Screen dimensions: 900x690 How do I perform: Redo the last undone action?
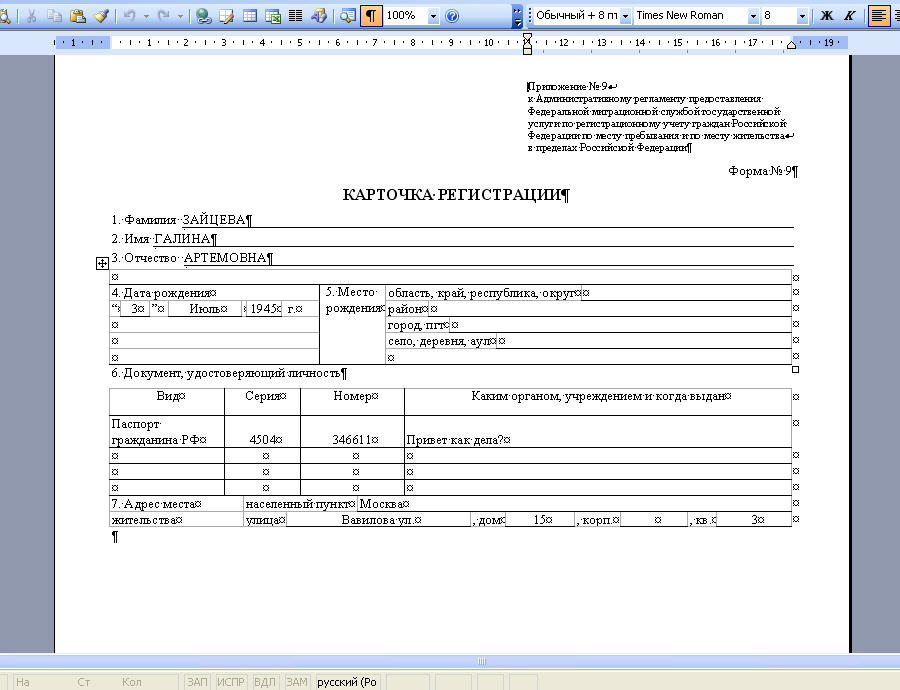click(164, 15)
